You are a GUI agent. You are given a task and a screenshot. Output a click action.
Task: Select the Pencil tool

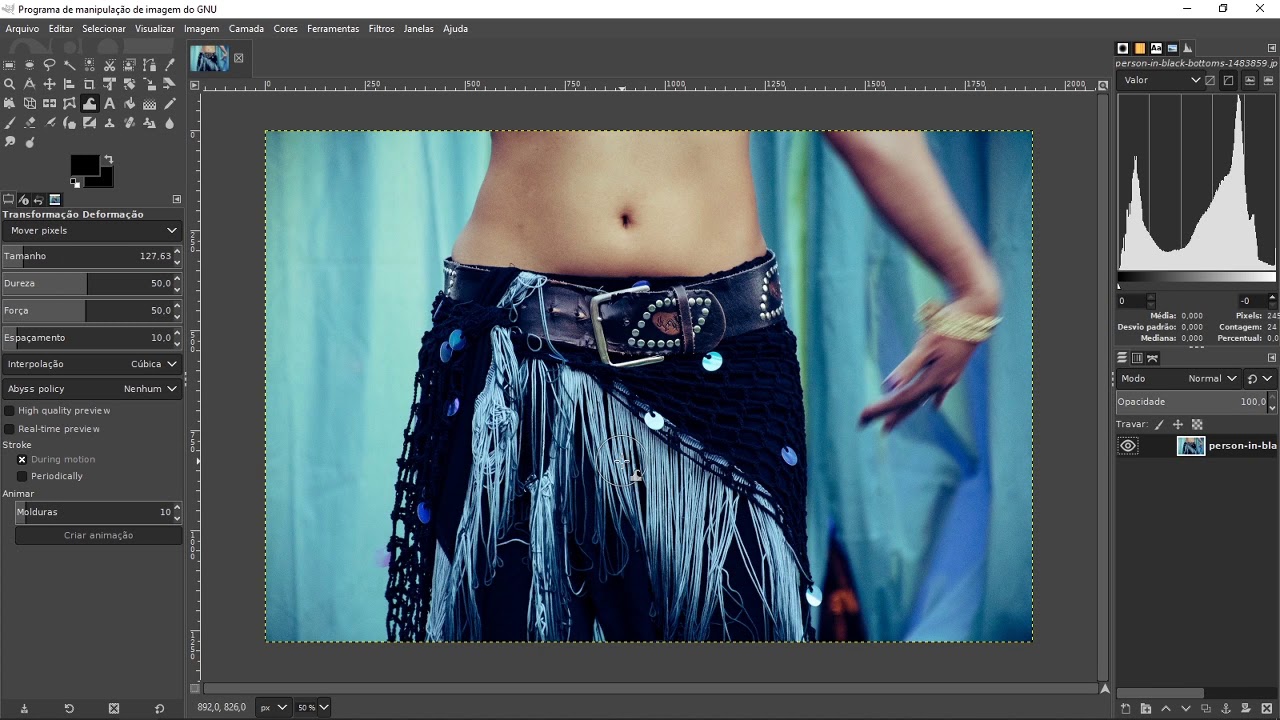[169, 103]
